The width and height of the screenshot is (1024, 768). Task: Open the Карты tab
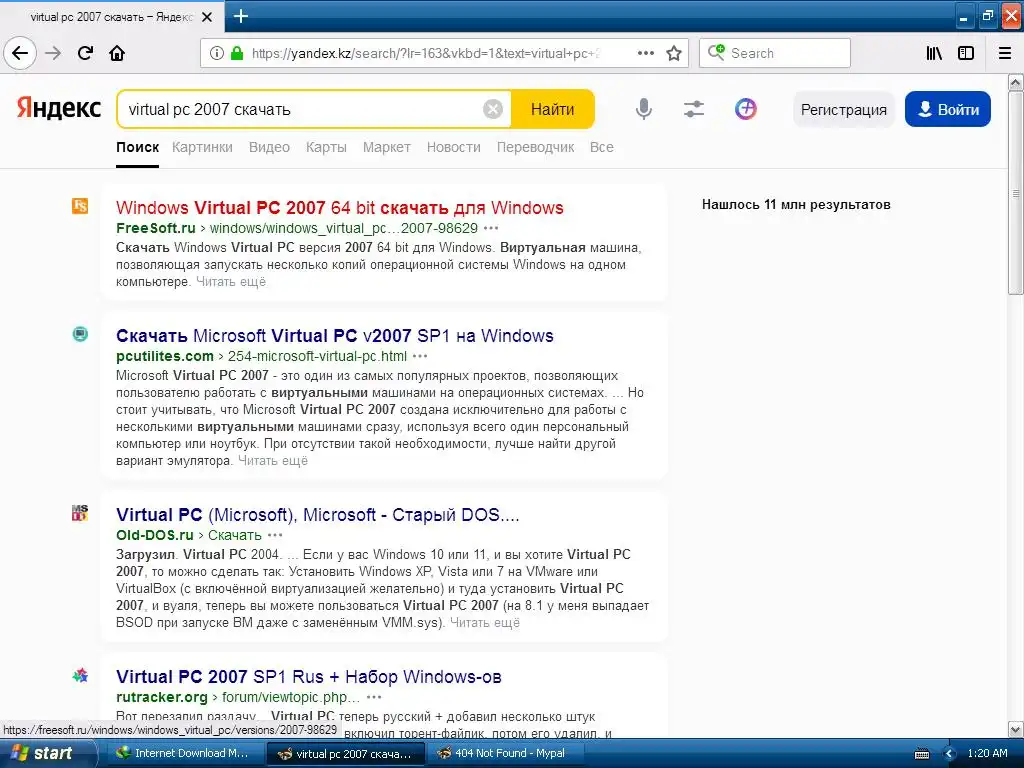326,147
